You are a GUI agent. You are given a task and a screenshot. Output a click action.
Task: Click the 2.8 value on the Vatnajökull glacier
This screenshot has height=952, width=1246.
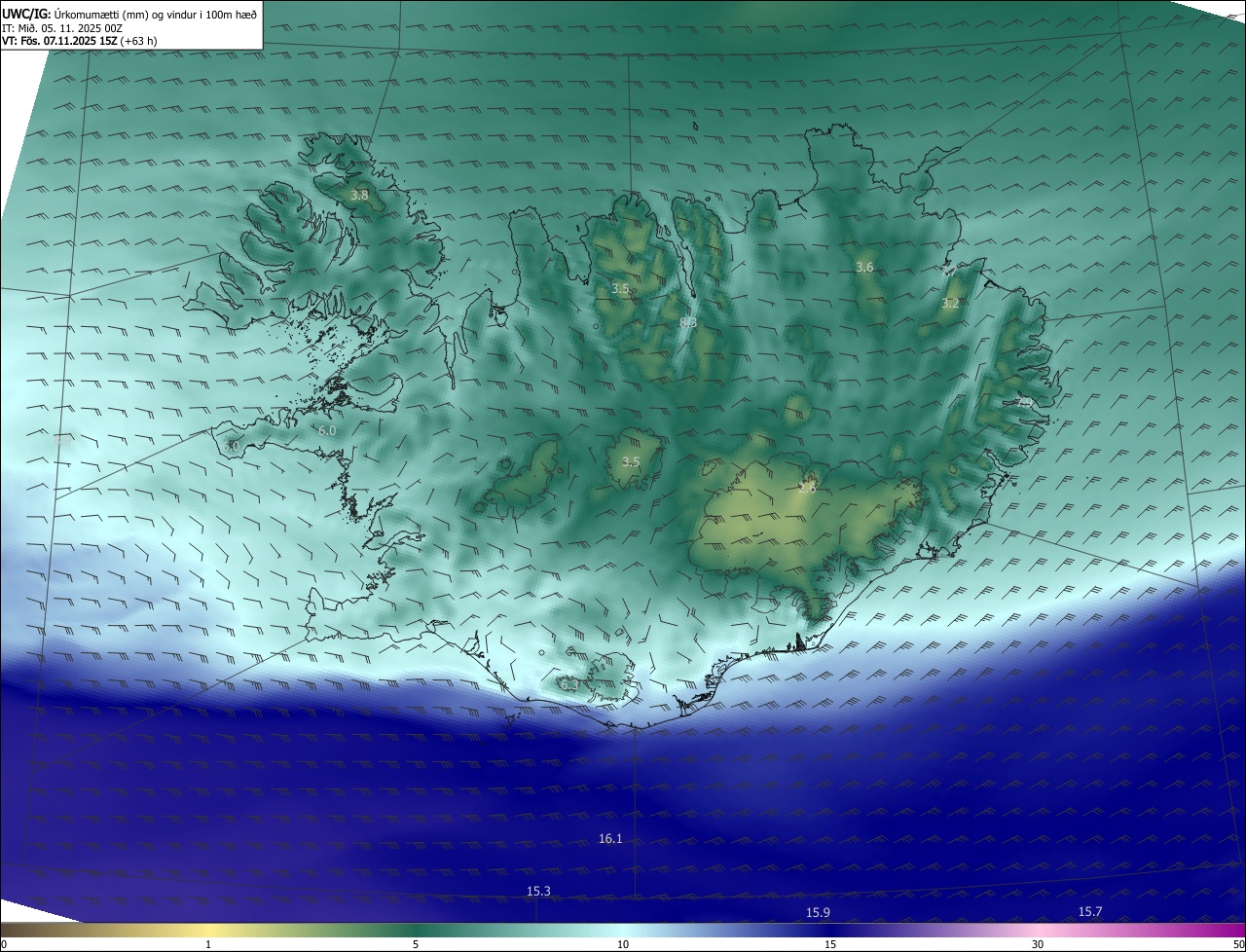pyautogui.click(x=807, y=489)
